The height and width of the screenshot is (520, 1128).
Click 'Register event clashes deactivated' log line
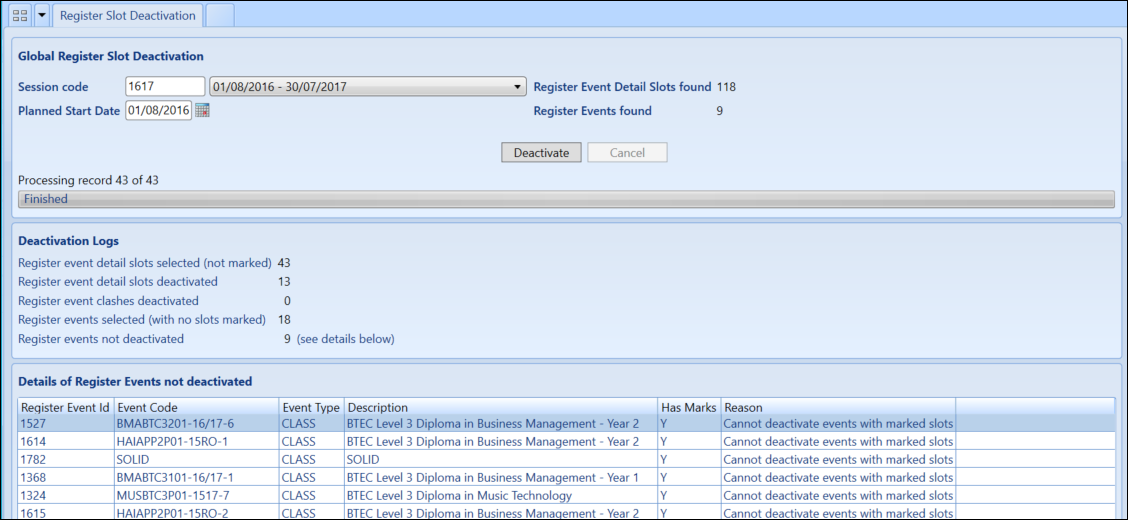point(109,301)
